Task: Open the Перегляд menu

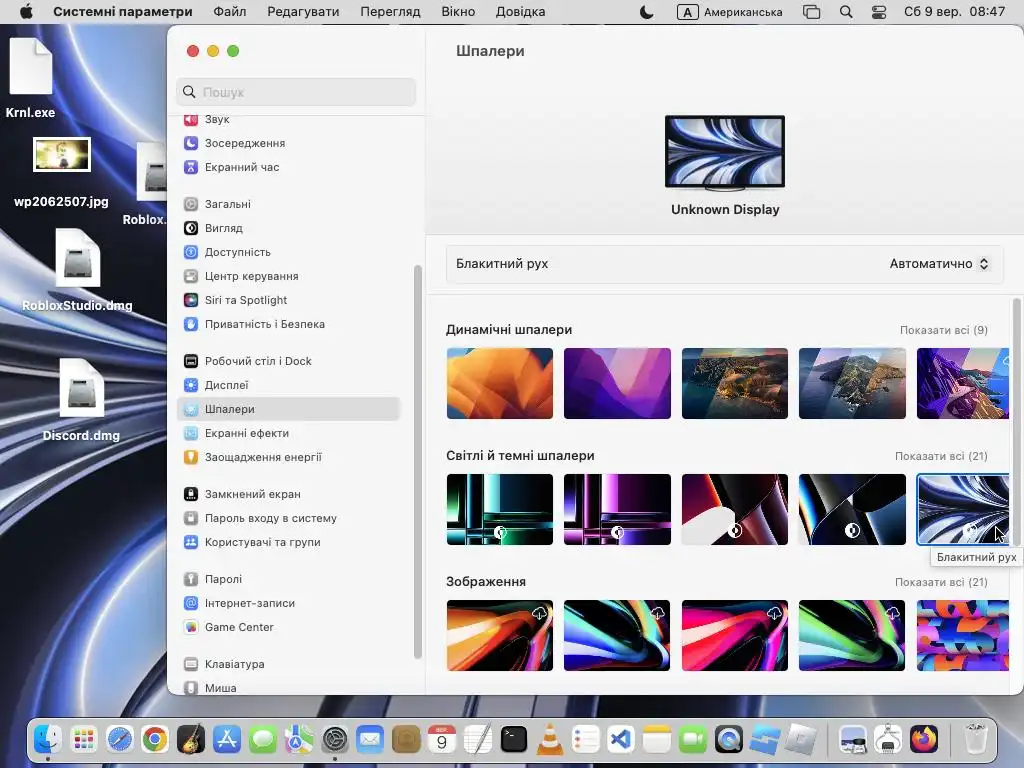Action: [x=390, y=12]
